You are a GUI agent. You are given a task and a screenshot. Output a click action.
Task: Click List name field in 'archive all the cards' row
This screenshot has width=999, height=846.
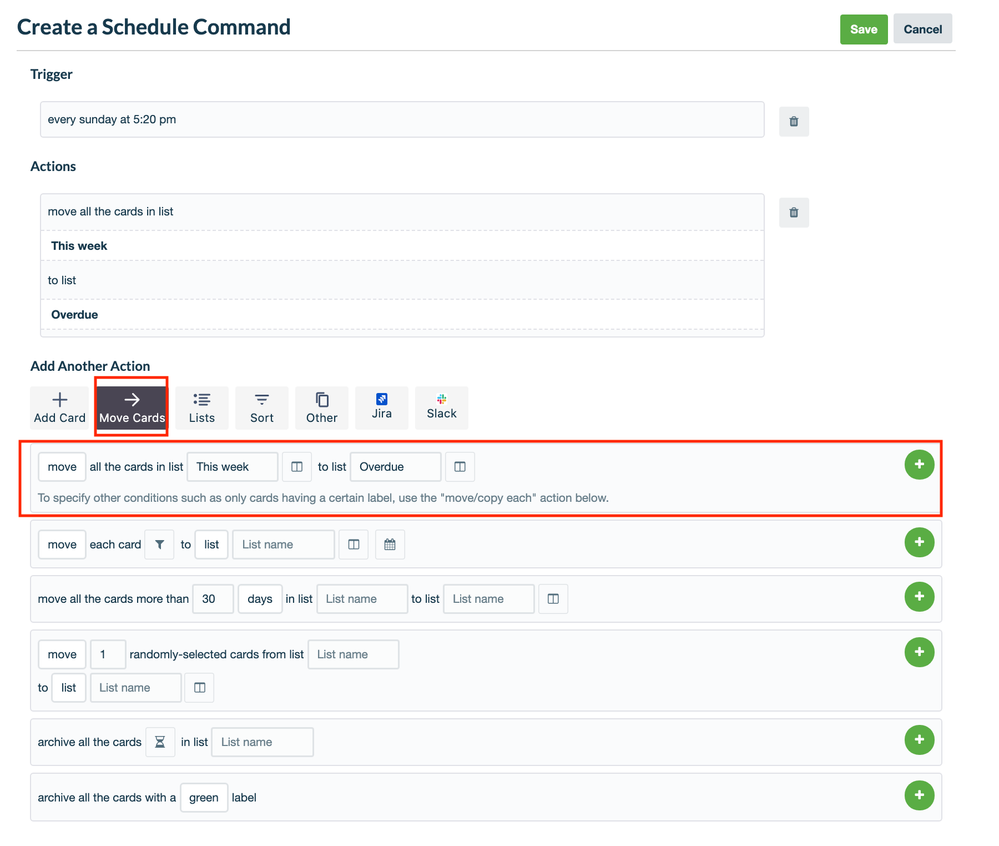point(262,742)
